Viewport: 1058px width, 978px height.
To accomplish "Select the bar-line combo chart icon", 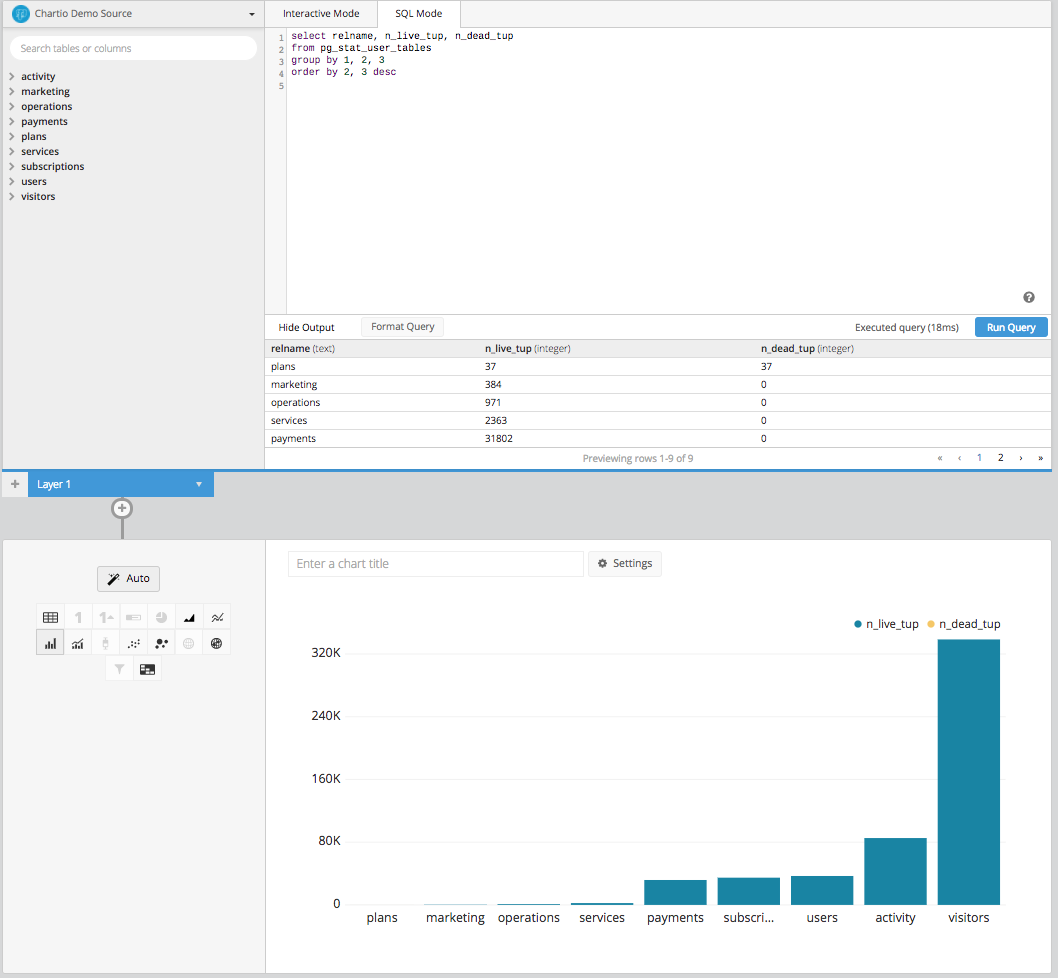I will (78, 644).
